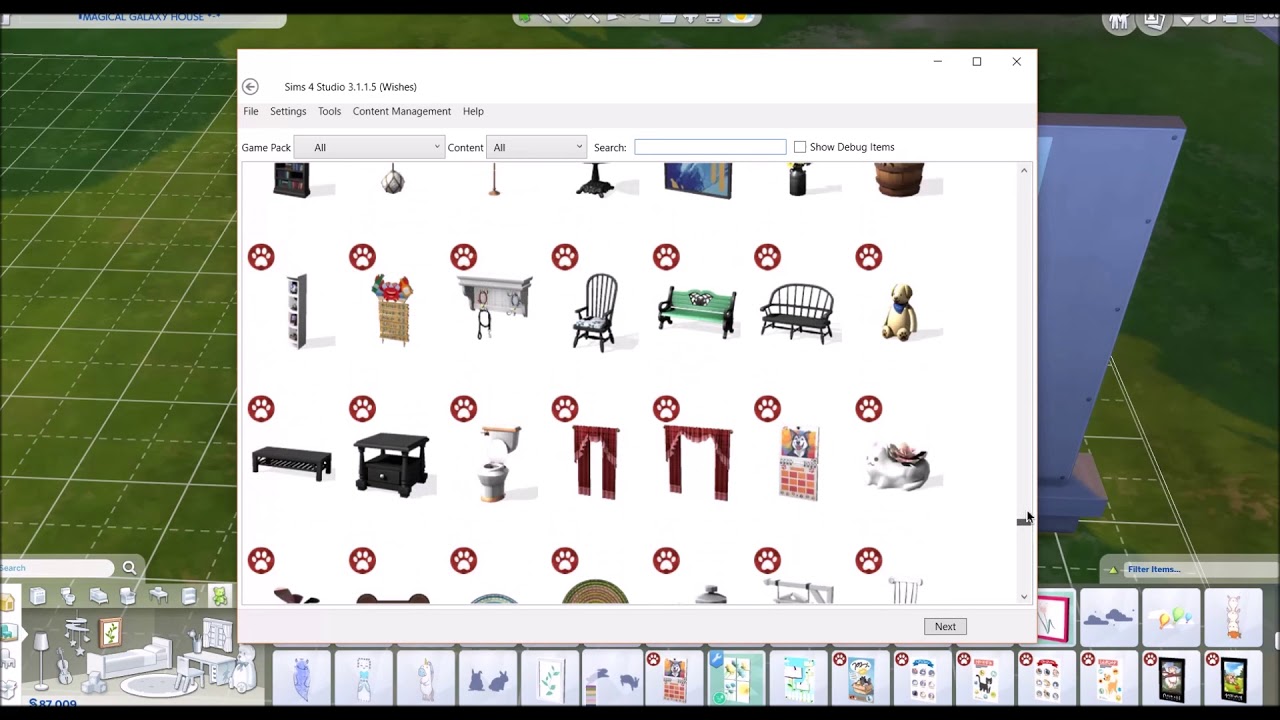Screen dimensions: 1280x720
Task: Go back using the circular back arrow
Action: click(250, 87)
